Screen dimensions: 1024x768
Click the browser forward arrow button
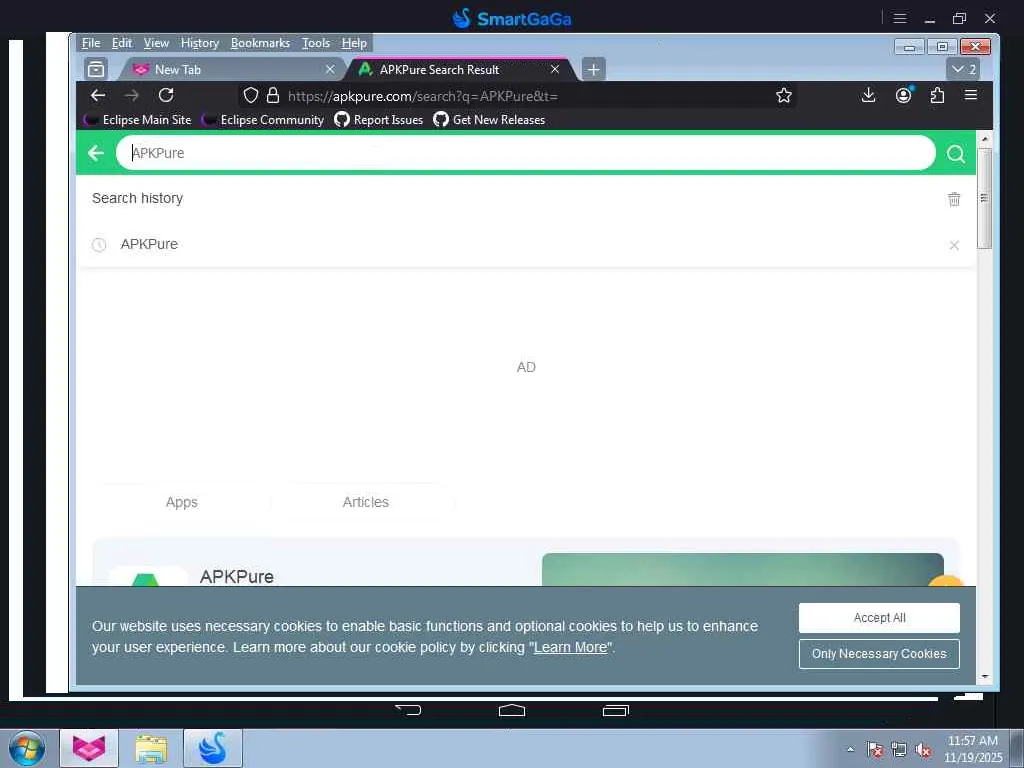(x=132, y=96)
